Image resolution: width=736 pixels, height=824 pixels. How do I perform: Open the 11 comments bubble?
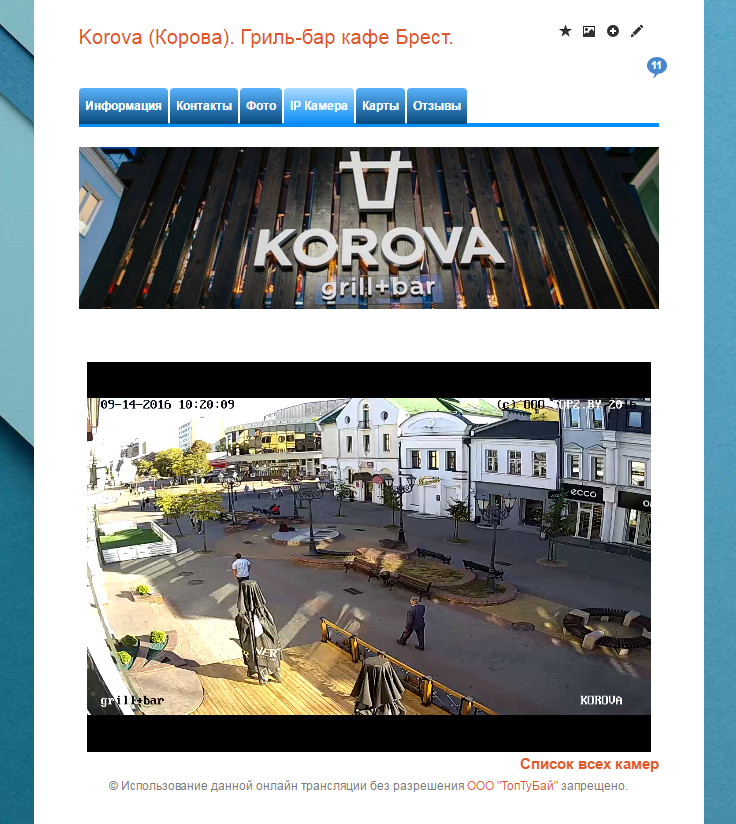657,67
